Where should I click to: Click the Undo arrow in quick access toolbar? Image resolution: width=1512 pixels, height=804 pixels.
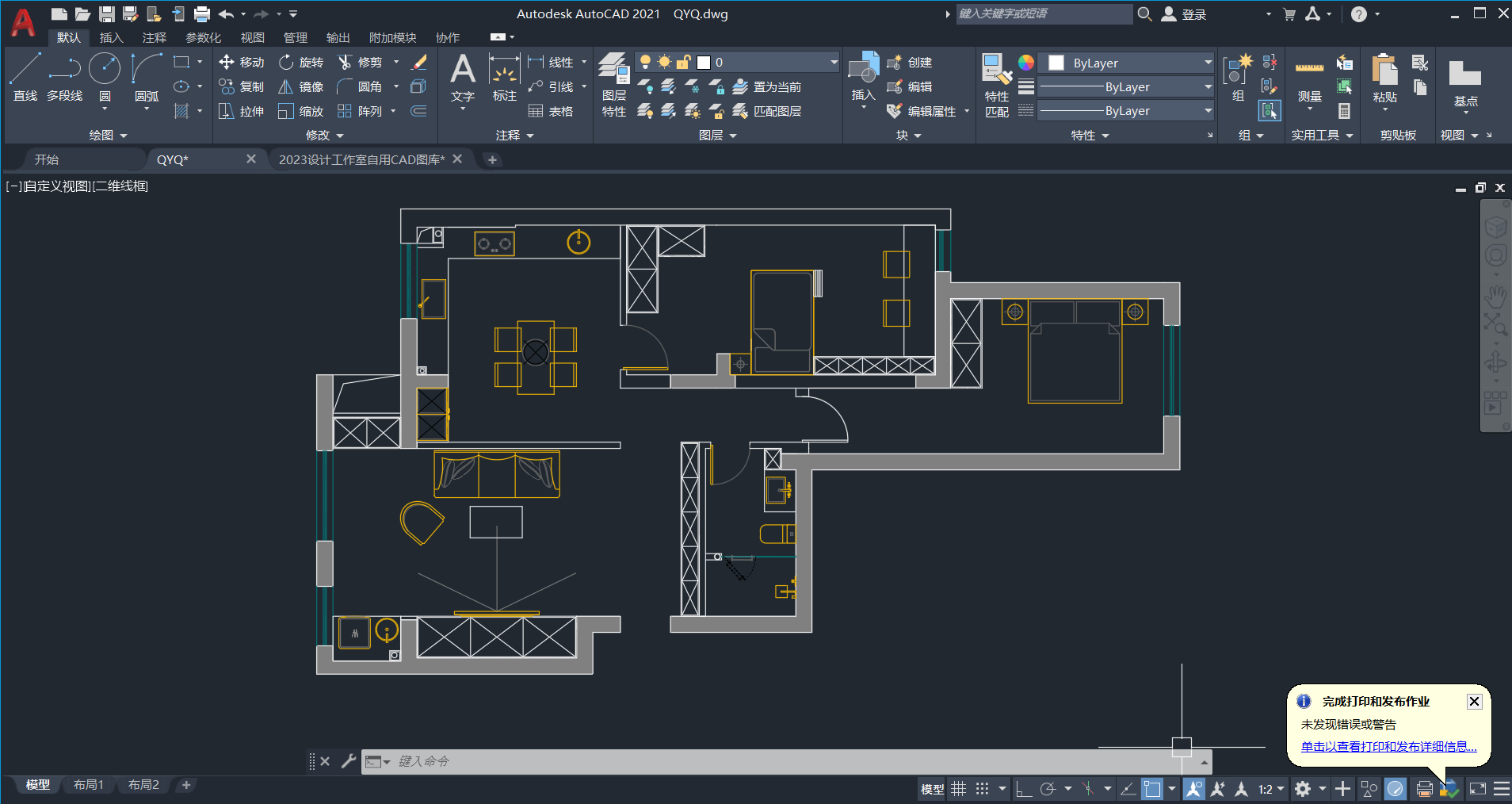(x=226, y=13)
